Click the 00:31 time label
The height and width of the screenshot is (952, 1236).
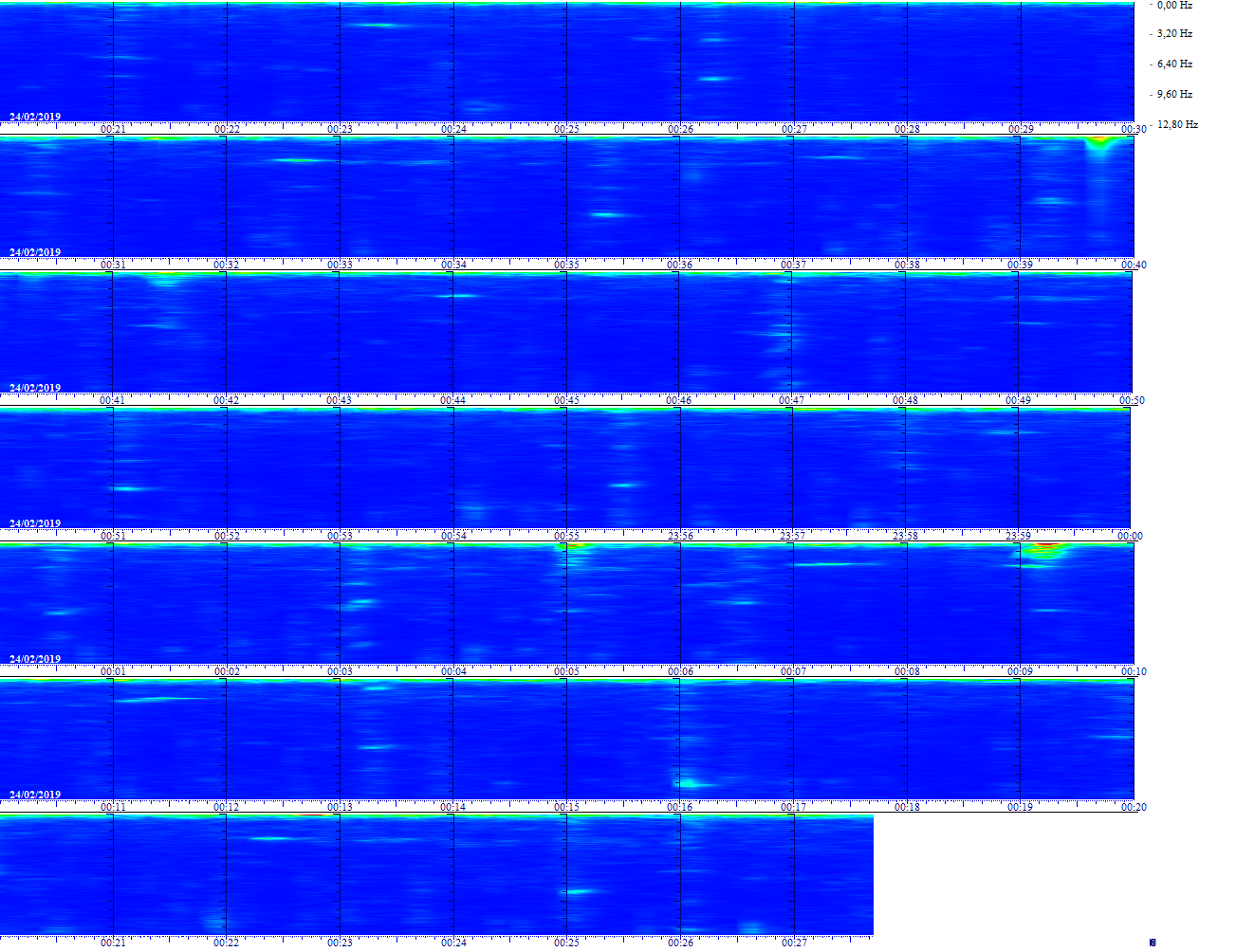[113, 265]
